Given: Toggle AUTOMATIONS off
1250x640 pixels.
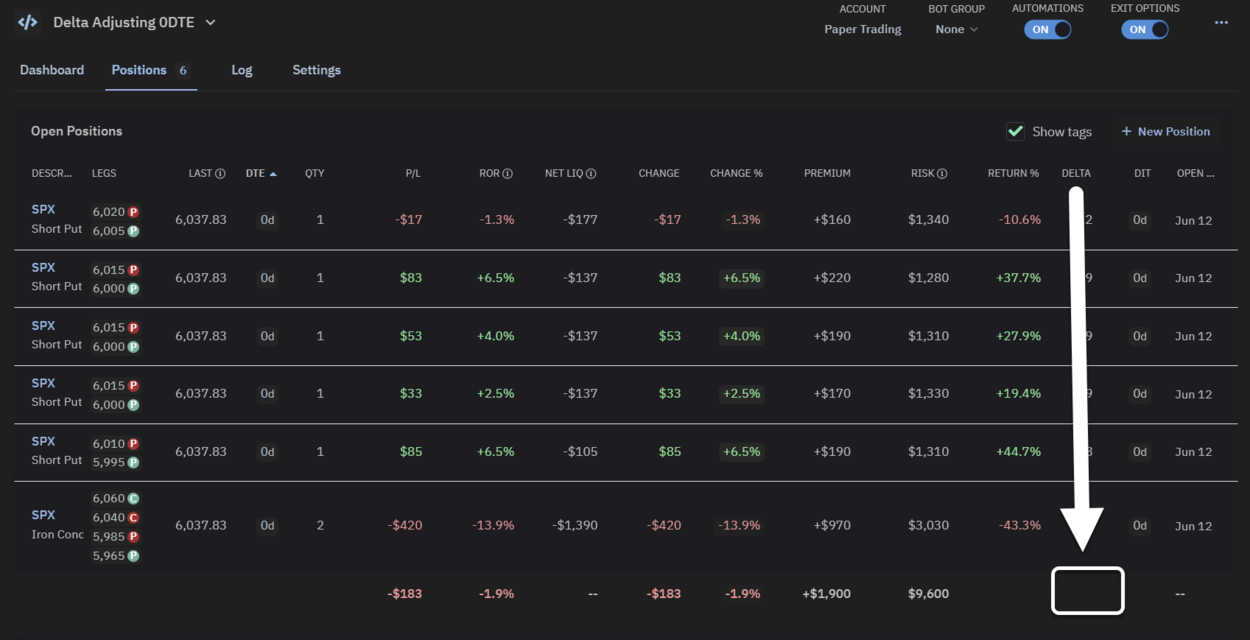Looking at the screenshot, I should click(x=1047, y=29).
